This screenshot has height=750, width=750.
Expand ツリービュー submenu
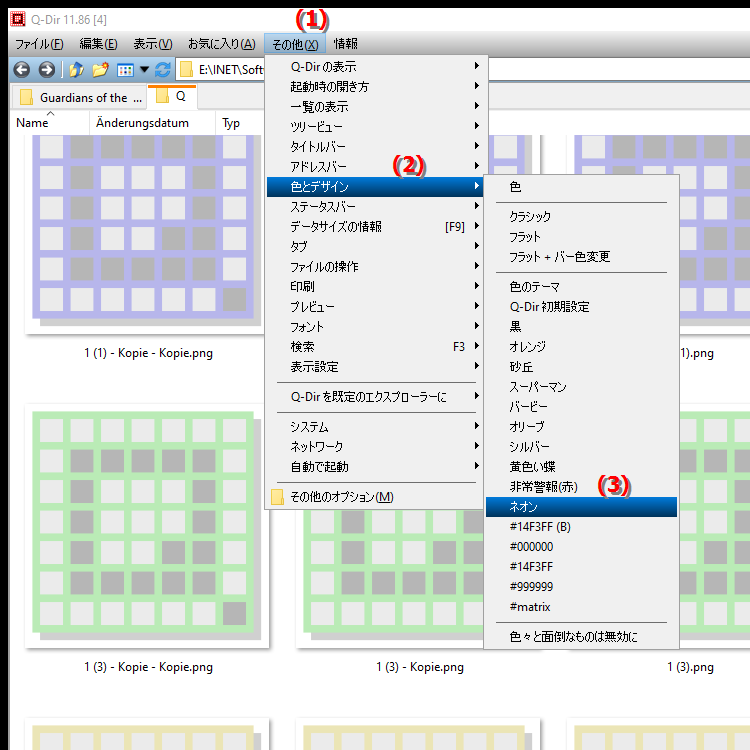click(375, 127)
